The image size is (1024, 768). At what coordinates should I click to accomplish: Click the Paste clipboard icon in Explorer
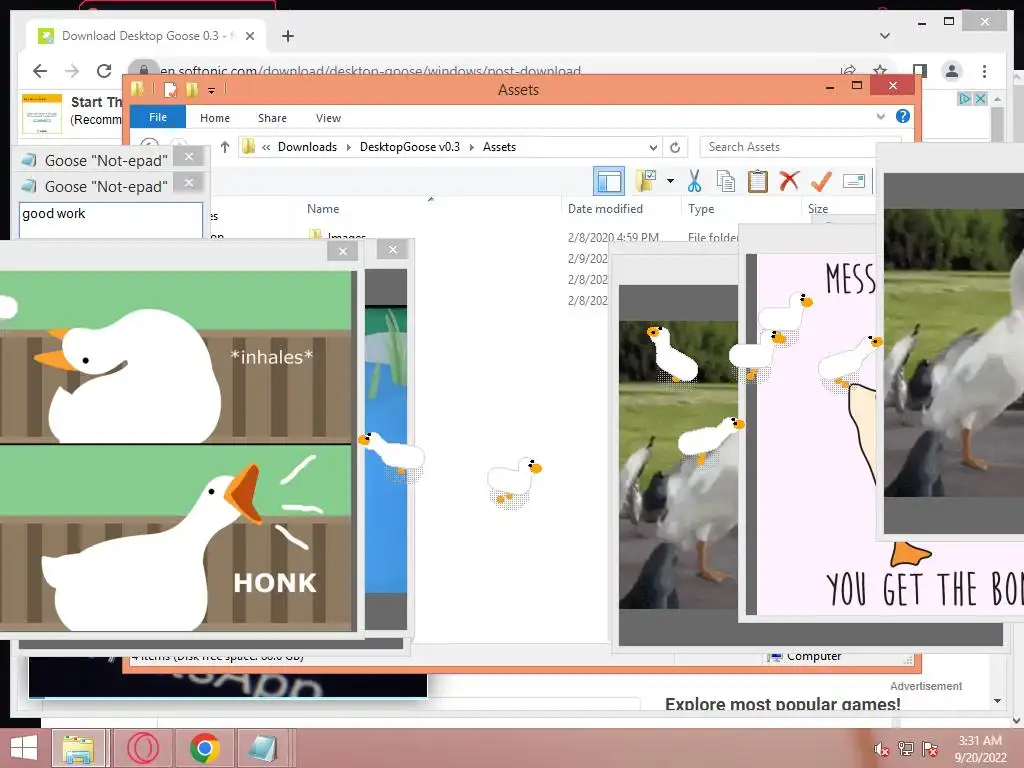pos(757,181)
